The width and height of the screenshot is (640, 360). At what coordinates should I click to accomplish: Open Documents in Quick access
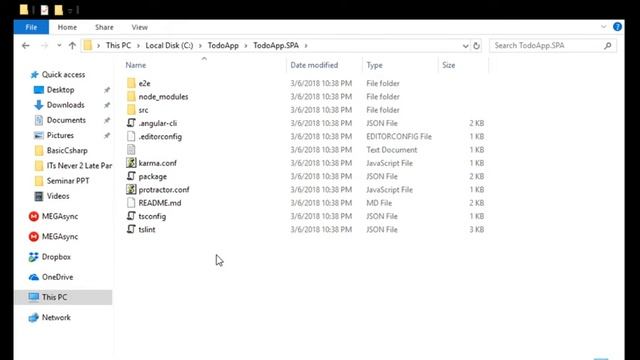click(x=66, y=120)
